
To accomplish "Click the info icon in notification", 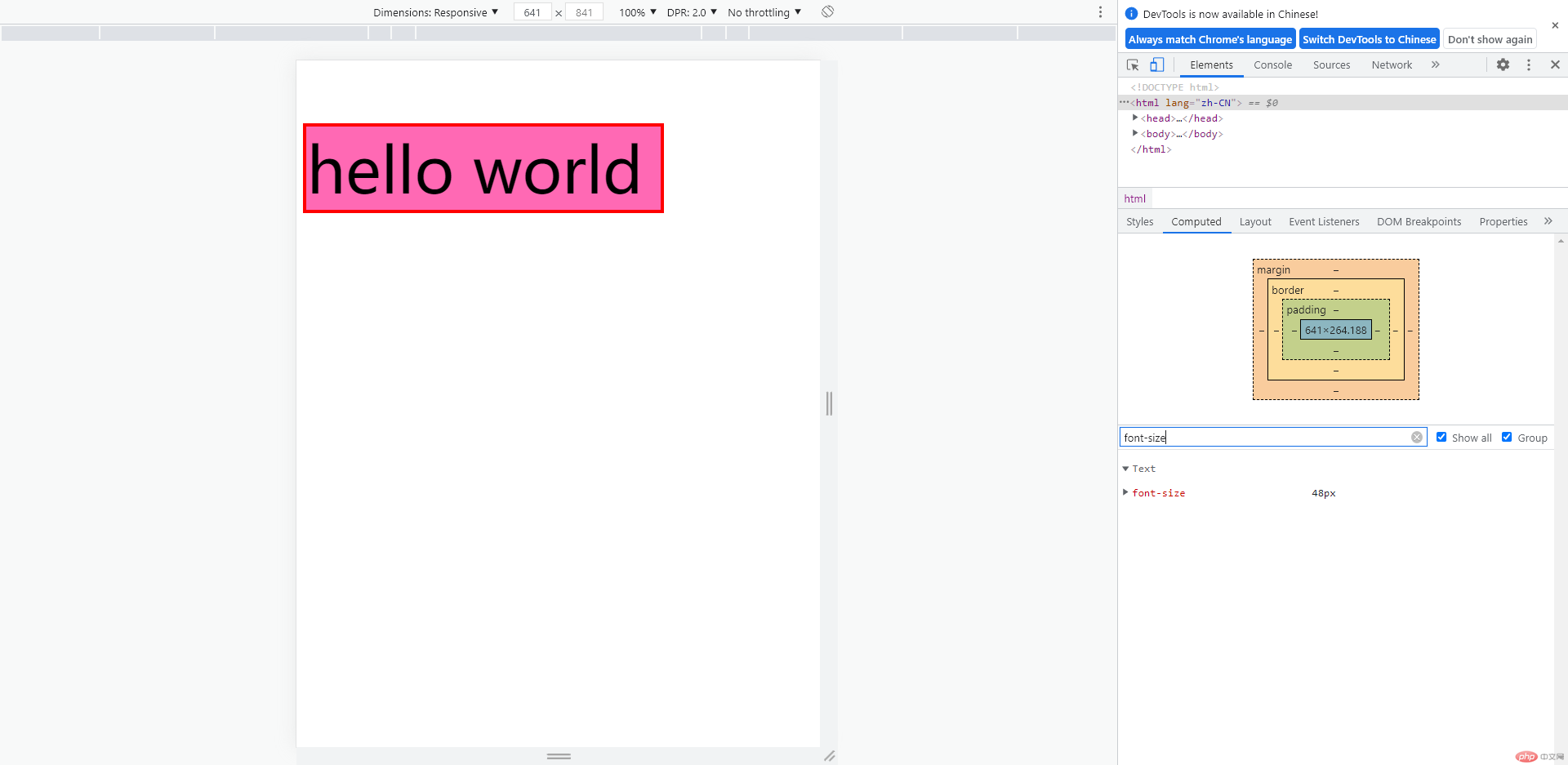I will pos(1131,14).
